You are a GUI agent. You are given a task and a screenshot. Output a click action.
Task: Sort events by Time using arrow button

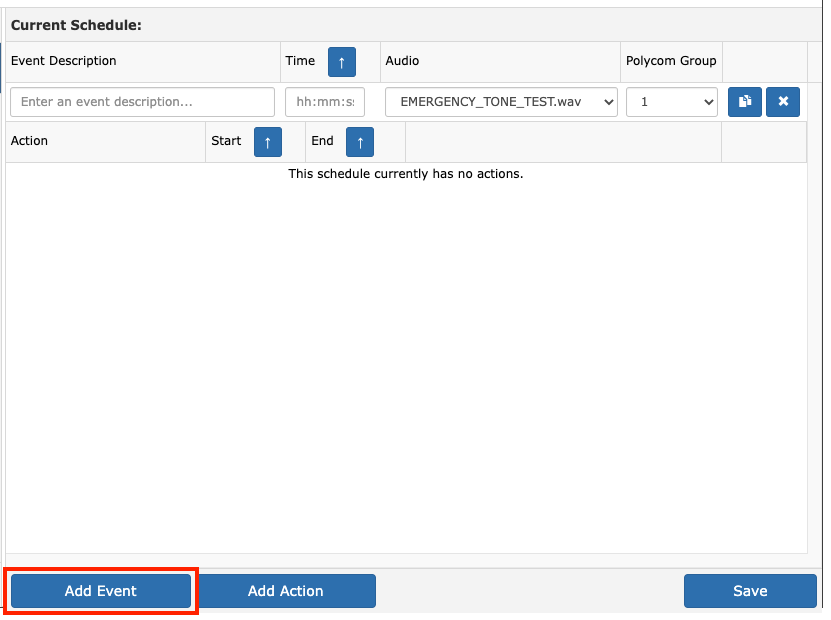pos(341,62)
